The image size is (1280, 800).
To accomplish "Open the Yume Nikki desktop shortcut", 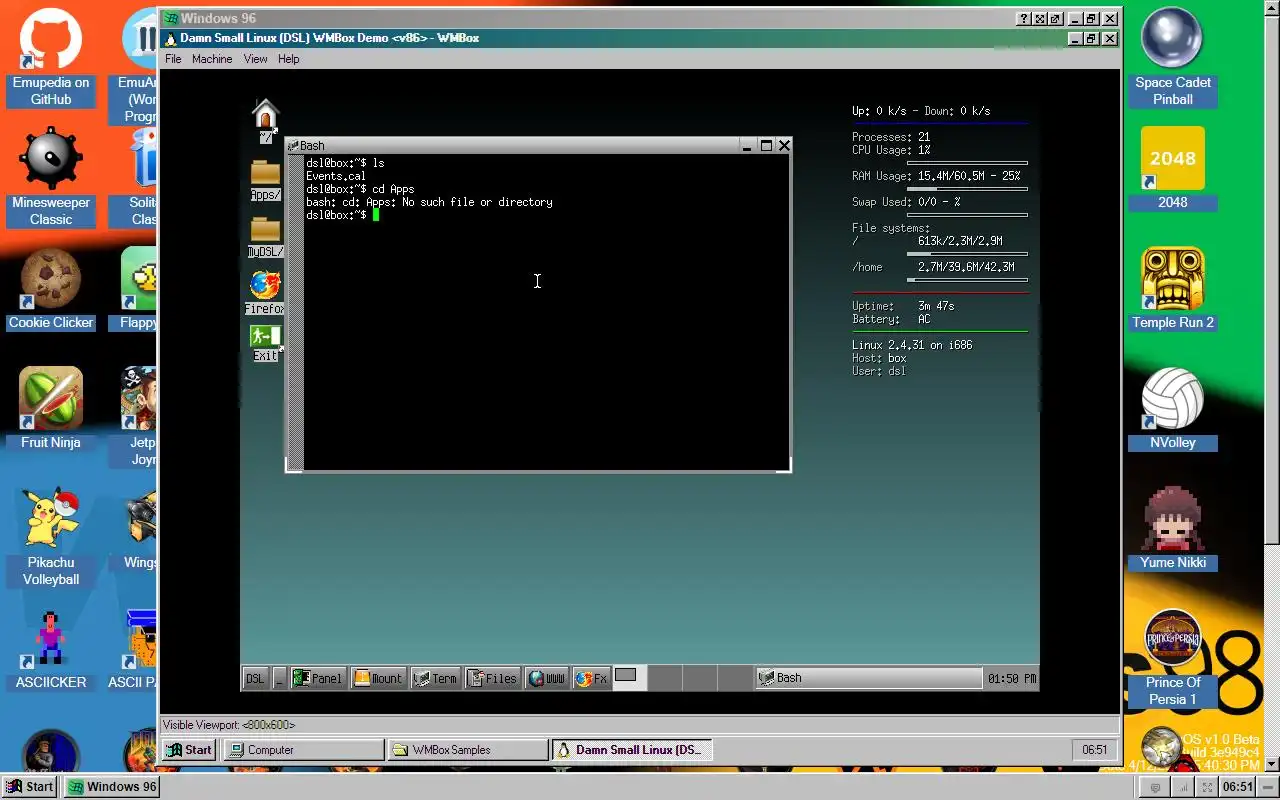I will 1173,529.
